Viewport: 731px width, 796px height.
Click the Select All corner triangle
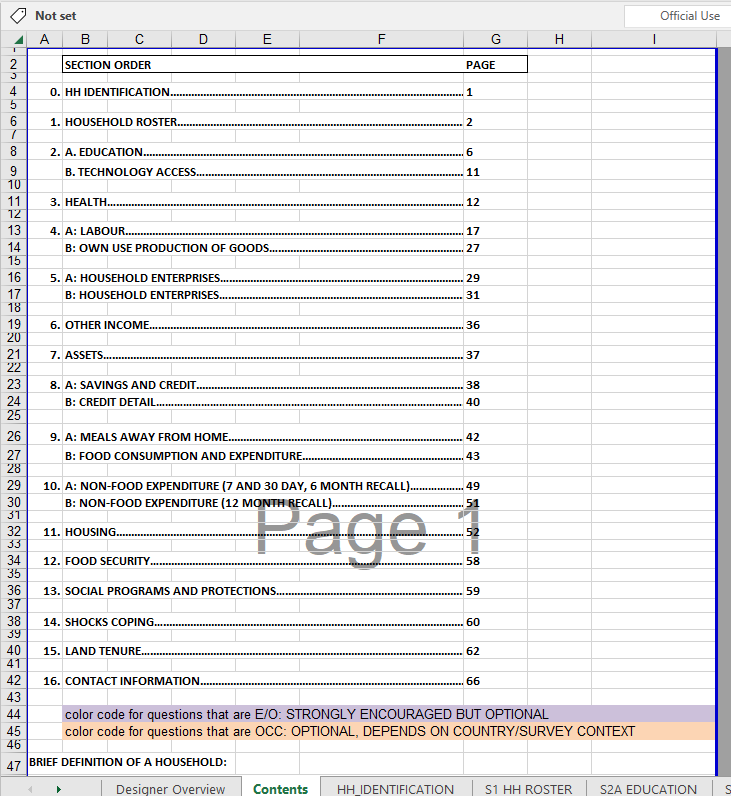[x=14, y=39]
